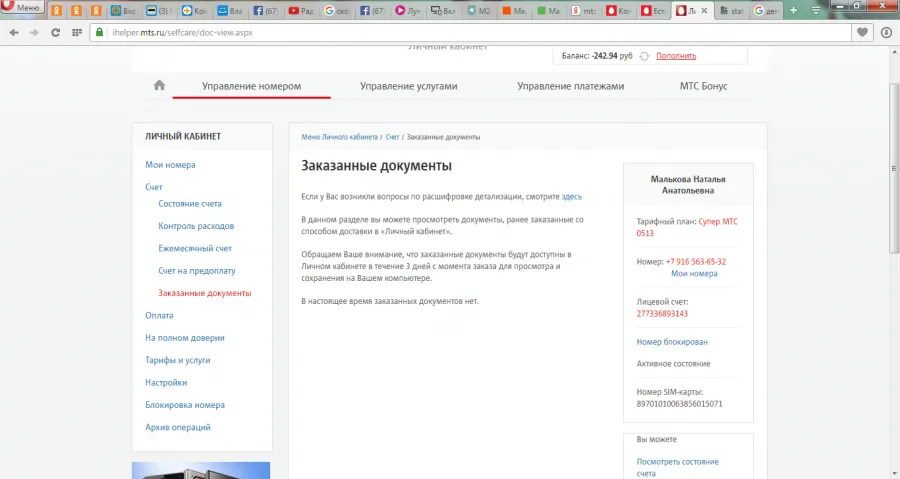Open Speed Dial grid icon
900x479 pixels.
[77, 33]
